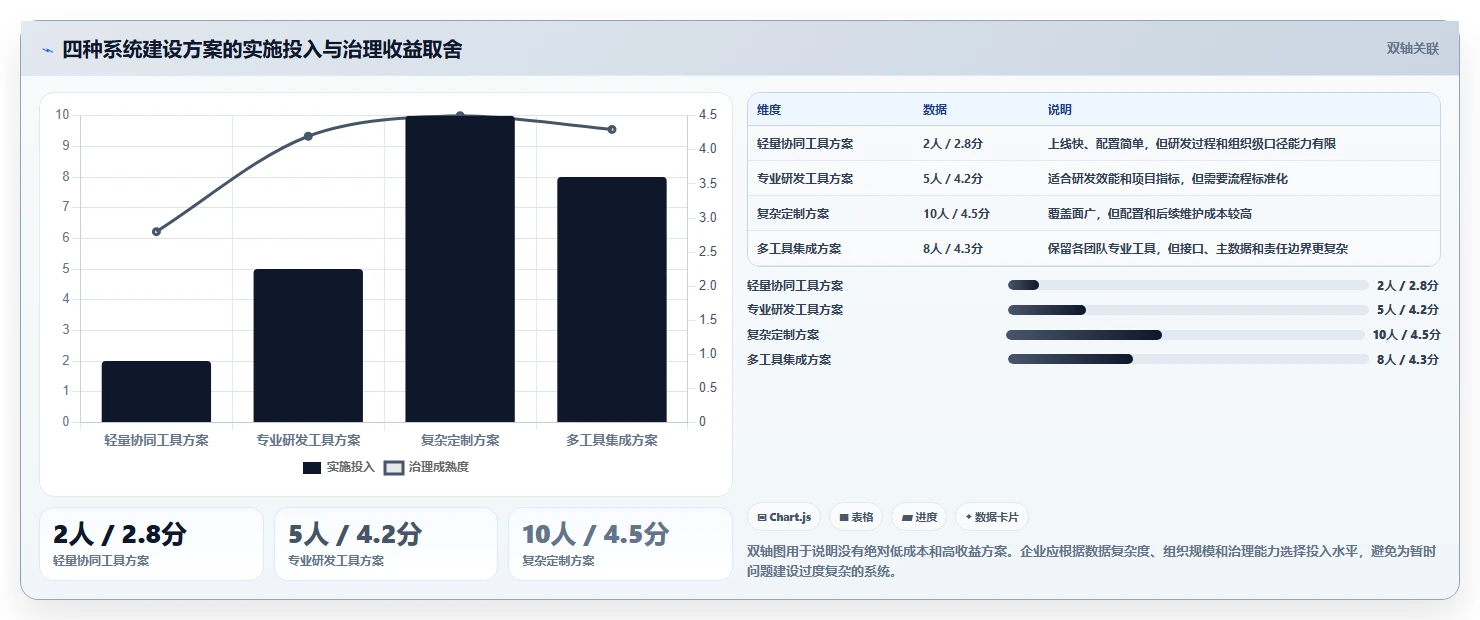This screenshot has height=620, width=1480.
Task: Click the 进度 tag chip
Action: (919, 517)
